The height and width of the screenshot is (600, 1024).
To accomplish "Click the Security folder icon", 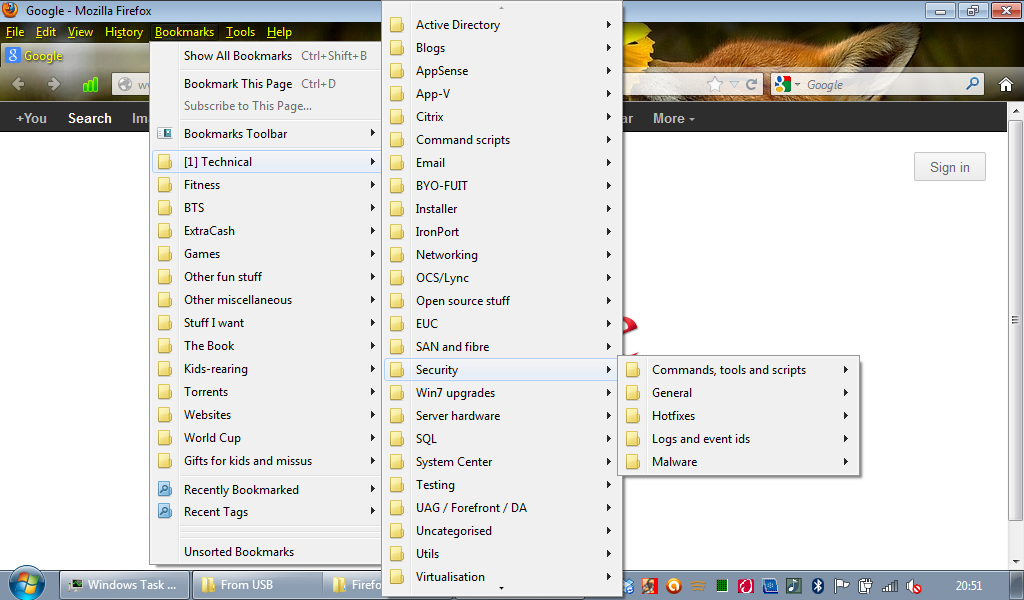I will tap(397, 370).
